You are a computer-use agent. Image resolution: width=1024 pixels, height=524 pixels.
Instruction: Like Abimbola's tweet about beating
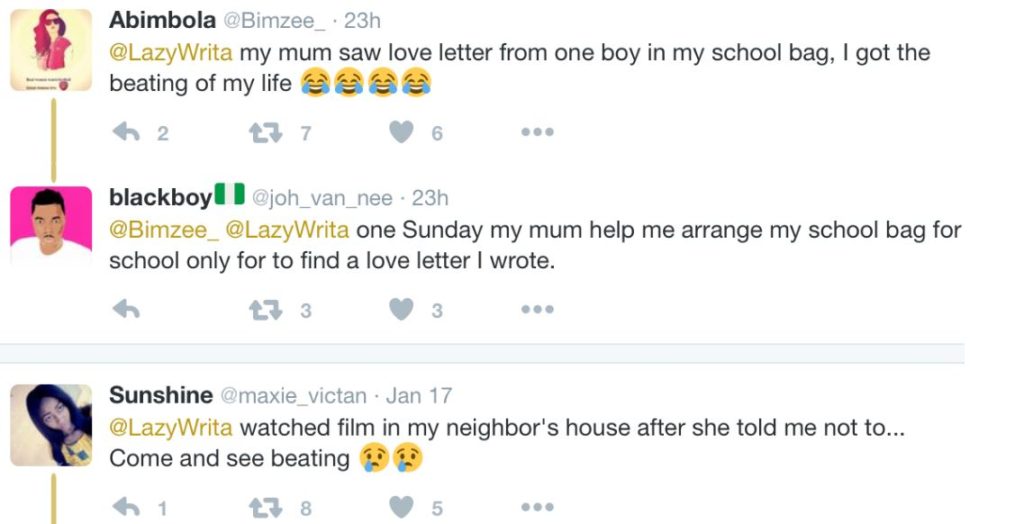pyautogui.click(x=401, y=133)
